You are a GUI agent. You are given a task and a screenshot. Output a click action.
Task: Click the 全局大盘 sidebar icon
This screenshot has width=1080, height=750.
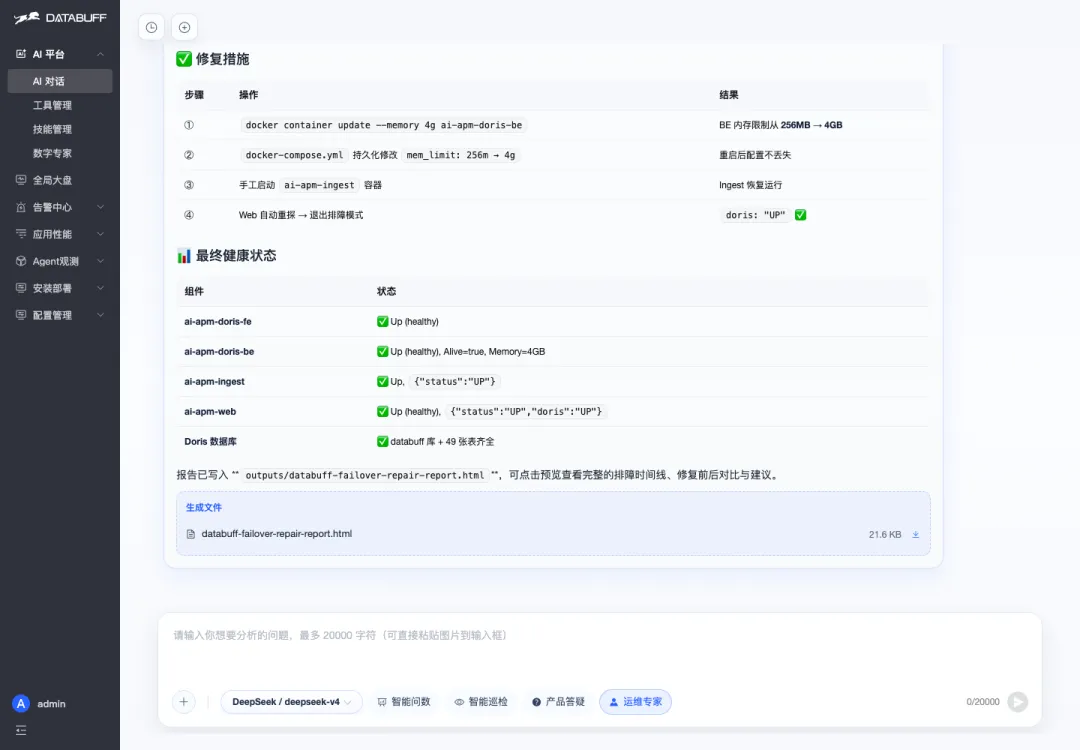[21, 180]
